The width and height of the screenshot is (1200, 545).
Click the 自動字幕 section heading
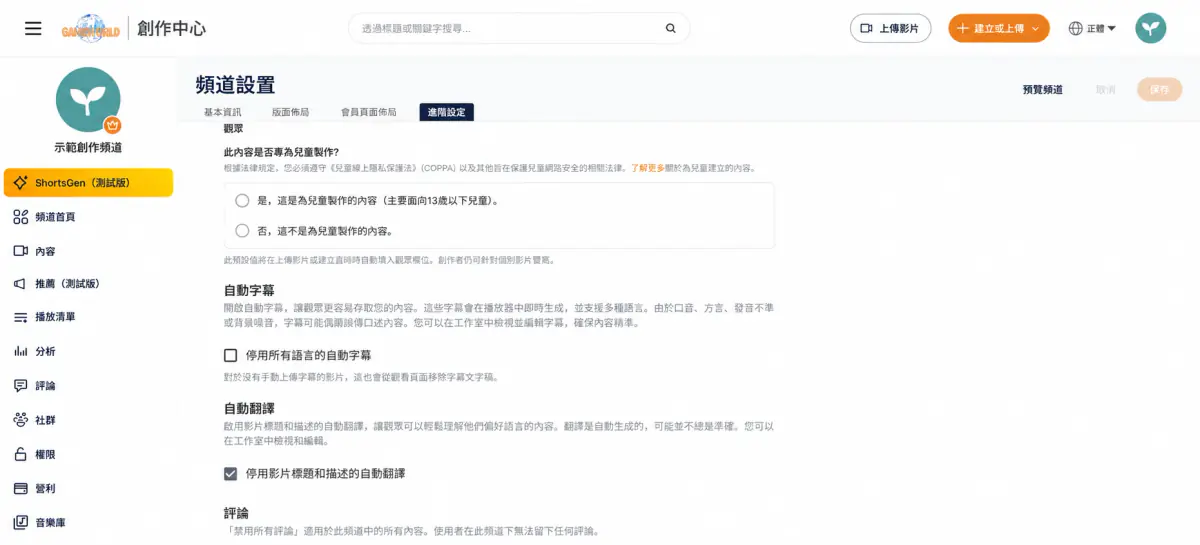[249, 290]
